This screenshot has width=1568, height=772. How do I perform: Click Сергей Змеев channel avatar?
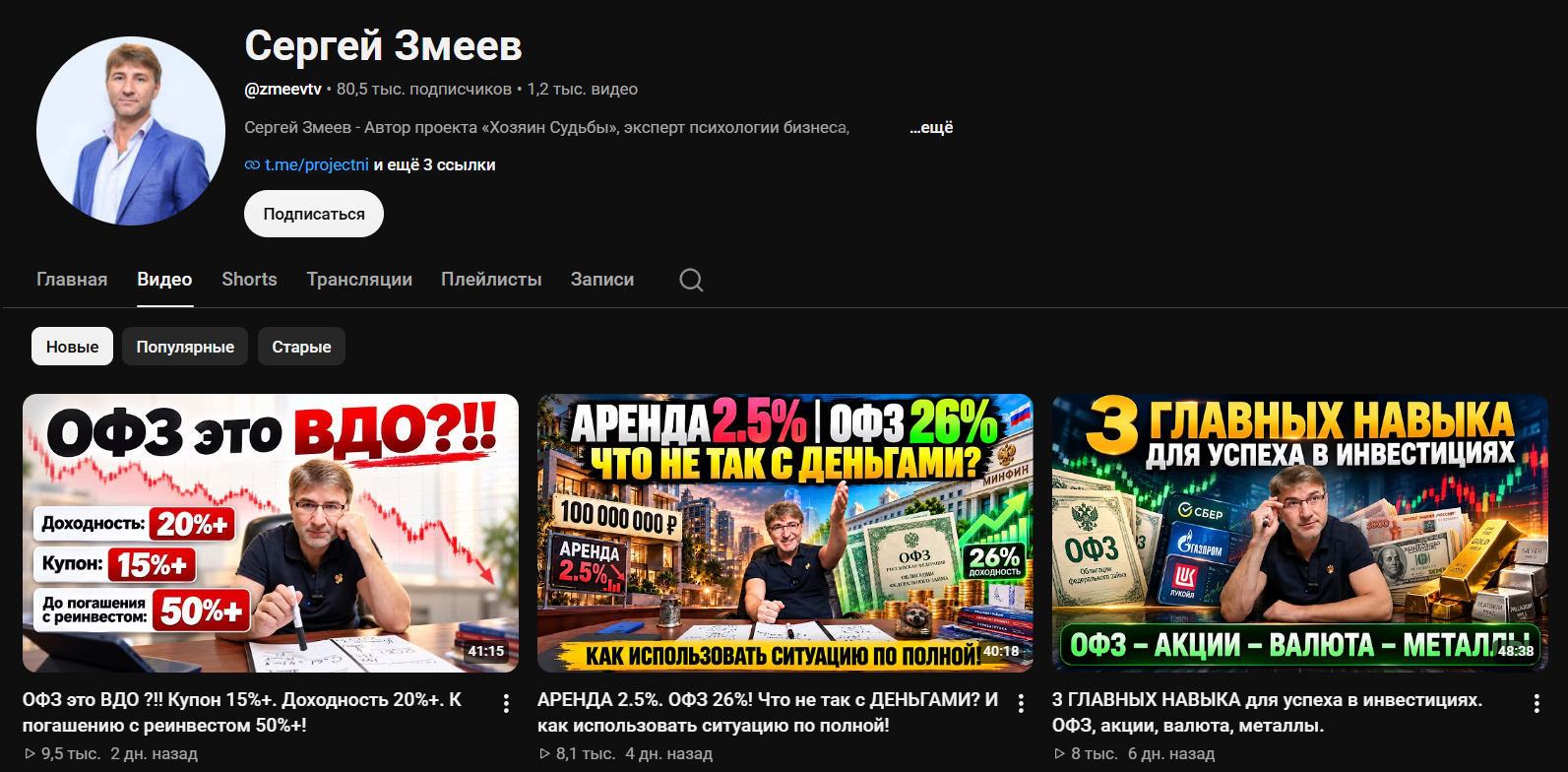click(x=131, y=131)
